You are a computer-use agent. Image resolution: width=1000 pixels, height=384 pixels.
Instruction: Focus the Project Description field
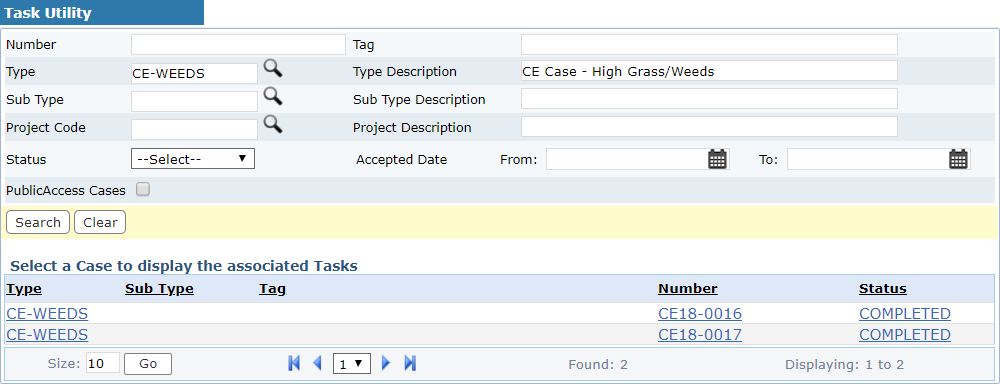click(x=709, y=127)
